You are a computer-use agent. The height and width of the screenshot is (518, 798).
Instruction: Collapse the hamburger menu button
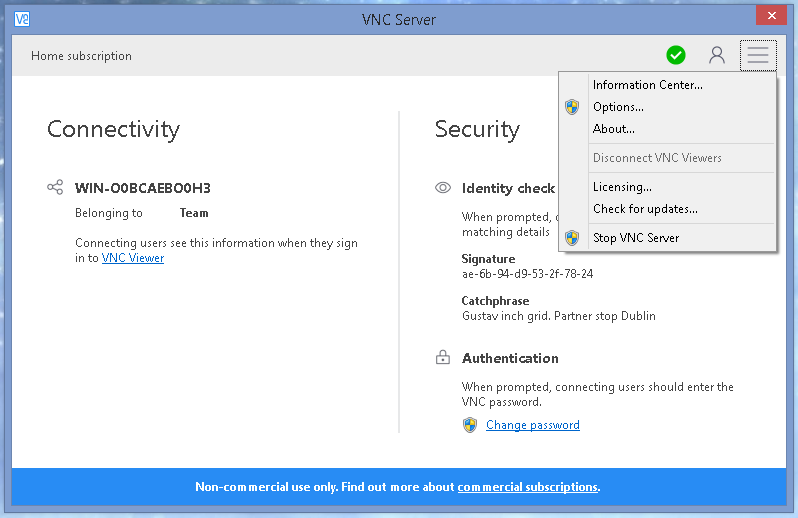[758, 55]
